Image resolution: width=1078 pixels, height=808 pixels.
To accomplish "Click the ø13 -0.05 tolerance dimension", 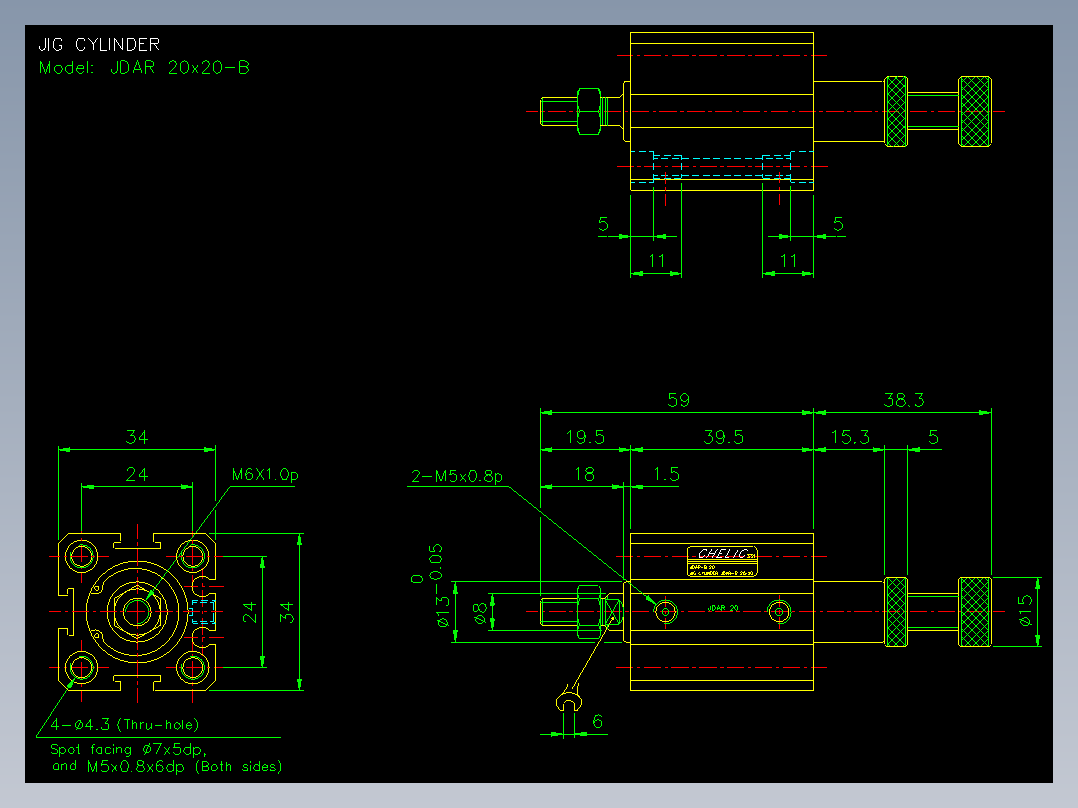I will click(x=435, y=586).
